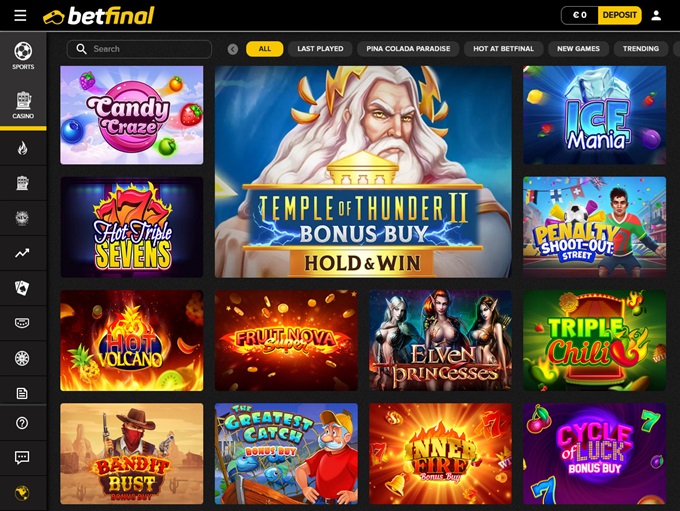Viewport: 680px width, 511px height.
Task: Click the globe language icon
Action: 23,493
